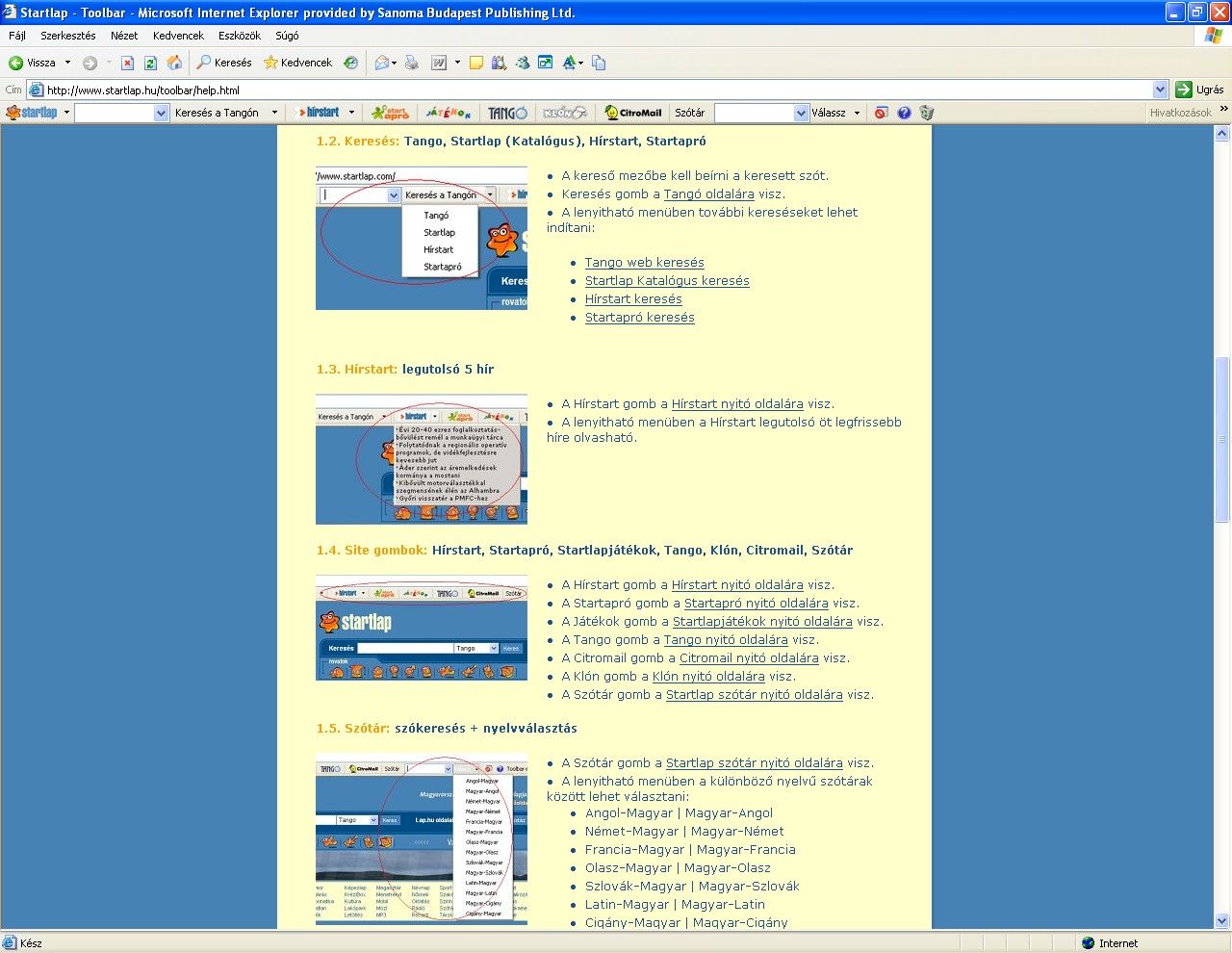
Task: Open the Startlapjátékok nyitó oldalára link
Action: coord(762,622)
